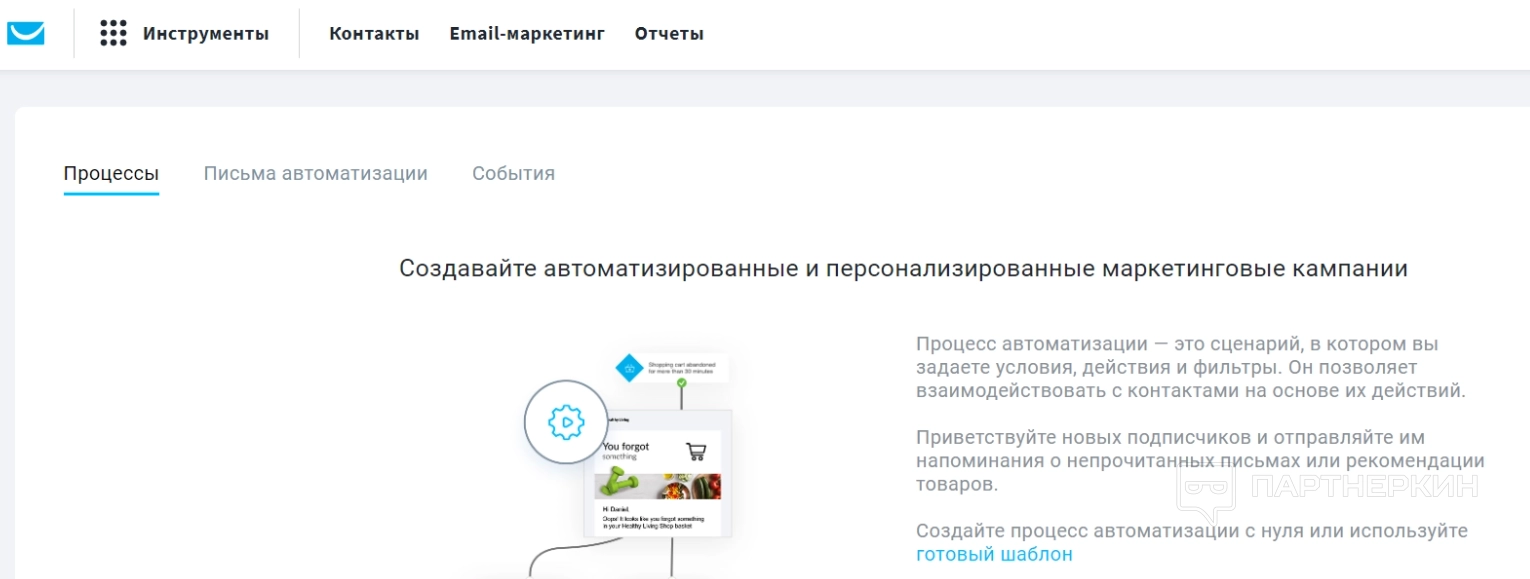
Task: Follow the готовый шаблон link
Action: (x=994, y=554)
